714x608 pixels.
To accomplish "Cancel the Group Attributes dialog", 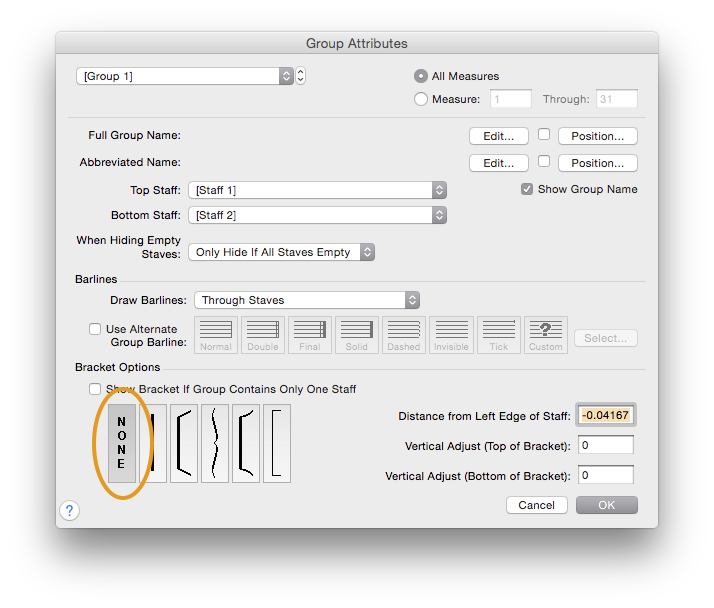I will tap(536, 505).
